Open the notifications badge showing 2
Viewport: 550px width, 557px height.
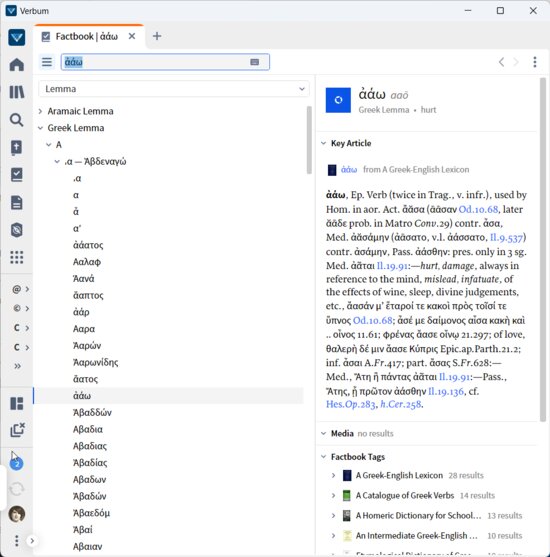(x=16, y=463)
